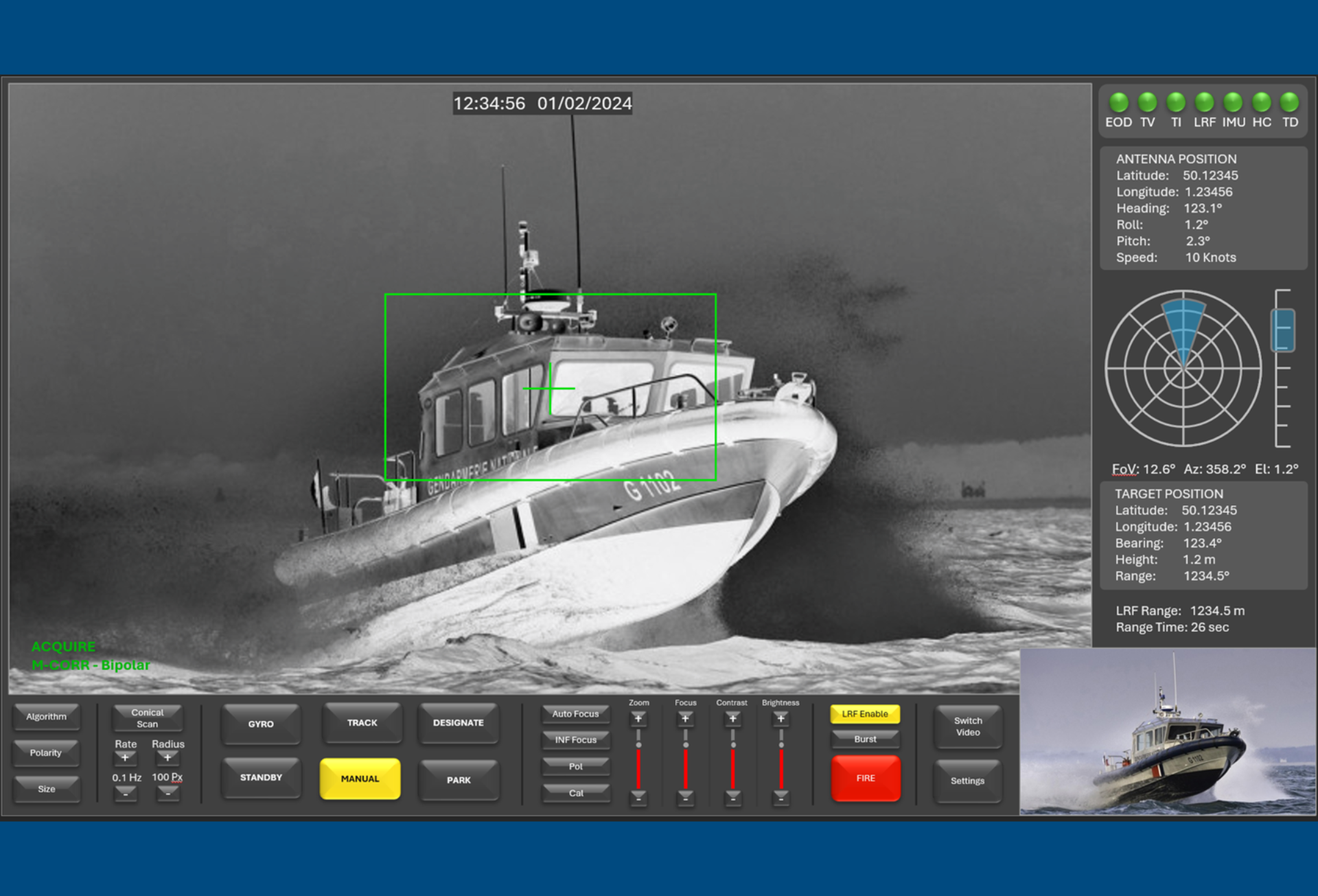Open the Size options
Viewport: 1318px width, 896px height.
47,790
